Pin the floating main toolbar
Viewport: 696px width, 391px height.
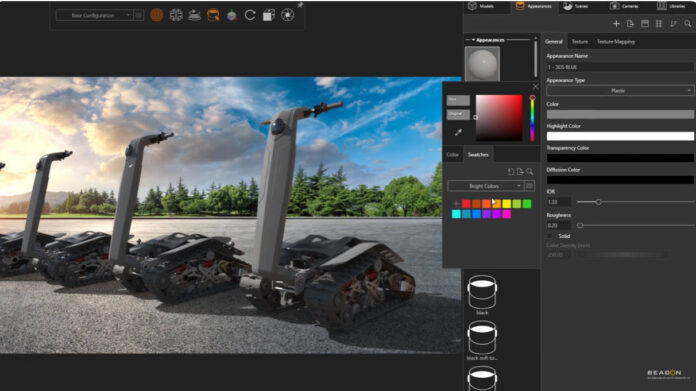pos(301,5)
